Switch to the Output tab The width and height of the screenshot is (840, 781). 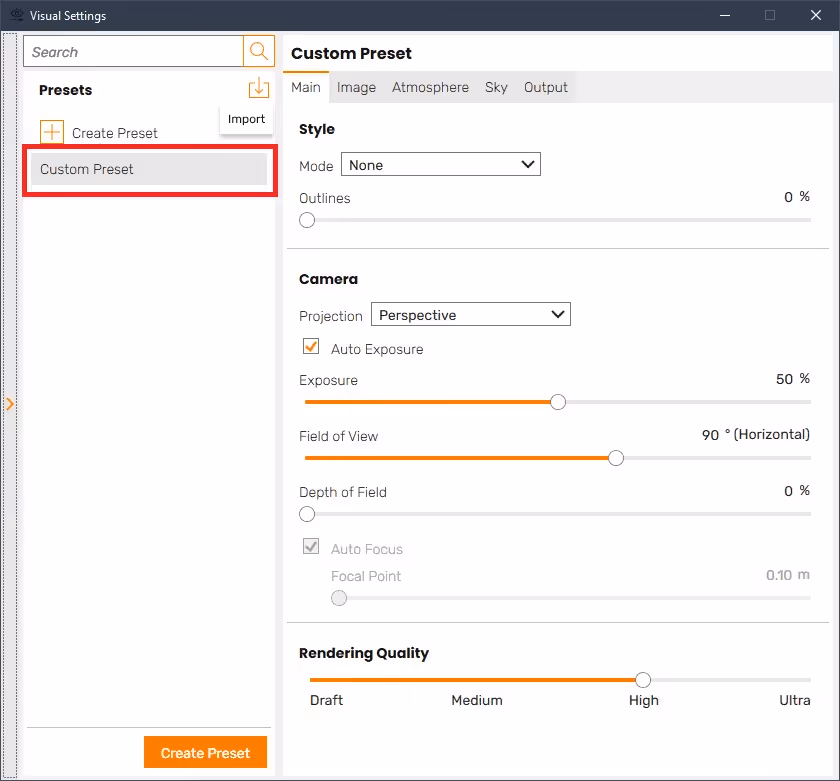tap(545, 87)
